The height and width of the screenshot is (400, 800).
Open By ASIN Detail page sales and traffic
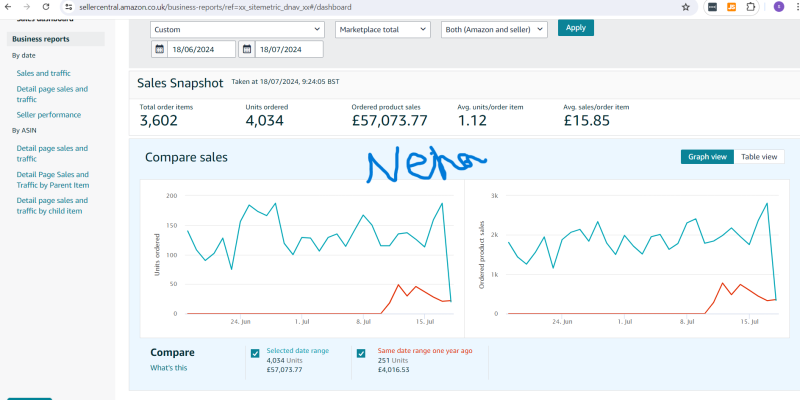click(52, 154)
